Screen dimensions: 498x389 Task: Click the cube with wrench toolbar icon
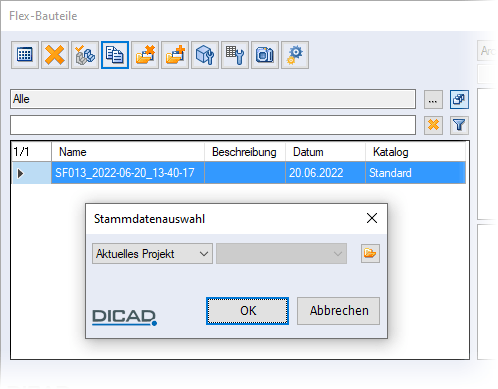click(205, 55)
